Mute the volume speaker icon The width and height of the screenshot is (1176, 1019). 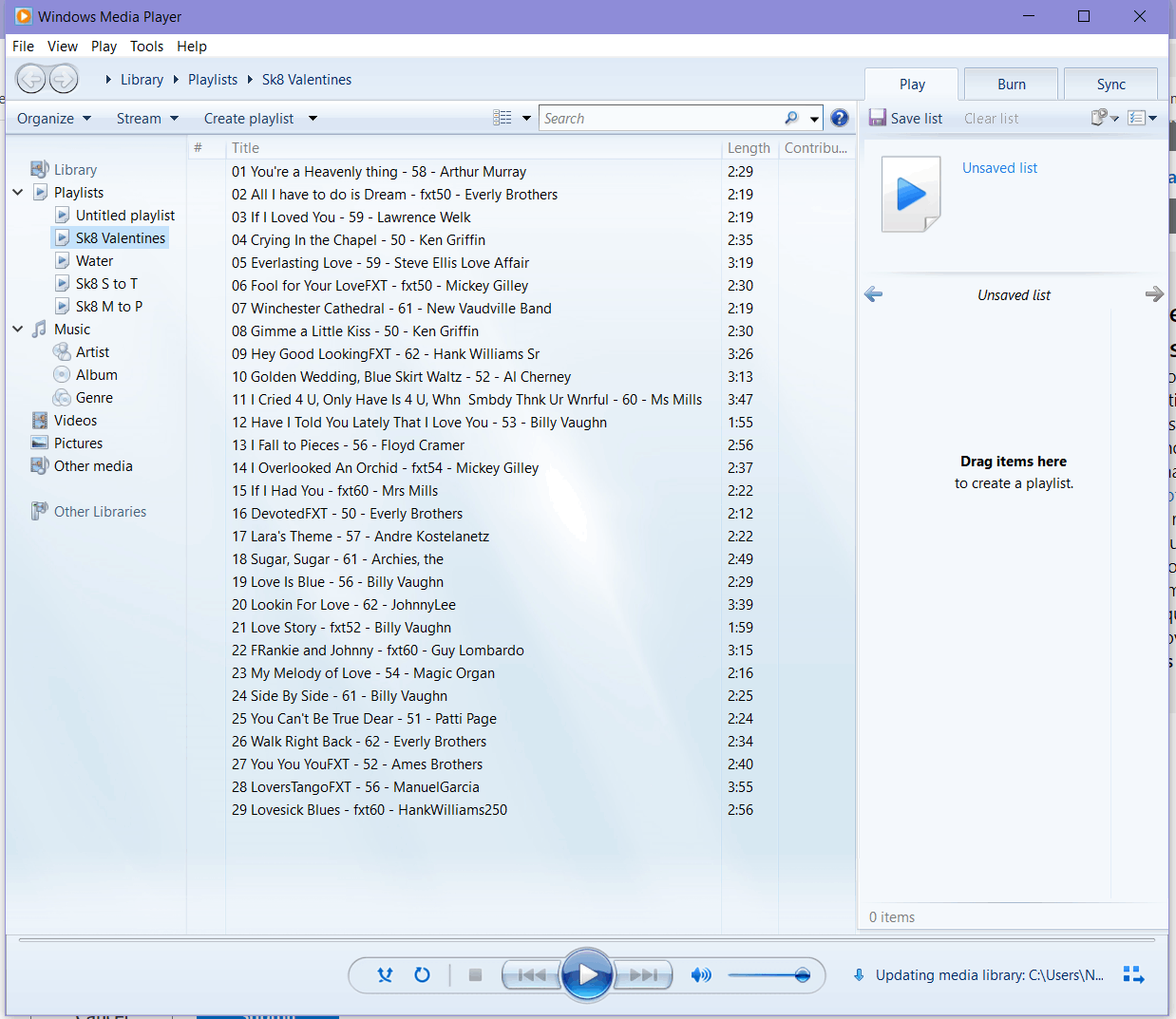point(701,974)
